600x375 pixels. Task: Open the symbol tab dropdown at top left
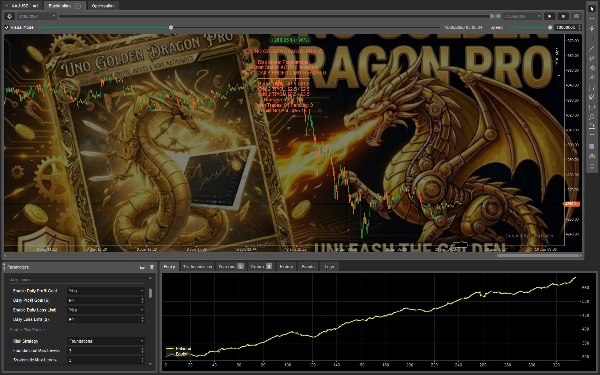click(7, 6)
